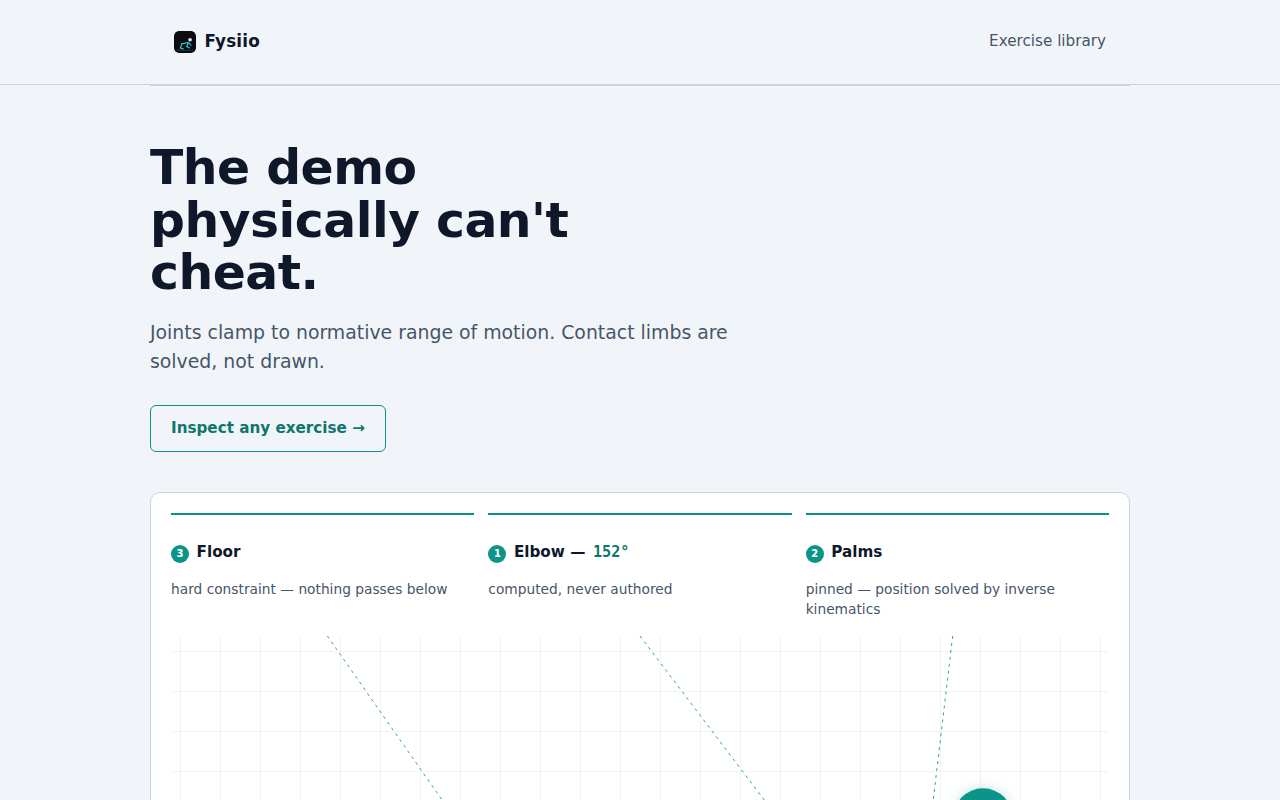Select the numbered badge 3 for Floor
1280x800 pixels.
(180, 553)
